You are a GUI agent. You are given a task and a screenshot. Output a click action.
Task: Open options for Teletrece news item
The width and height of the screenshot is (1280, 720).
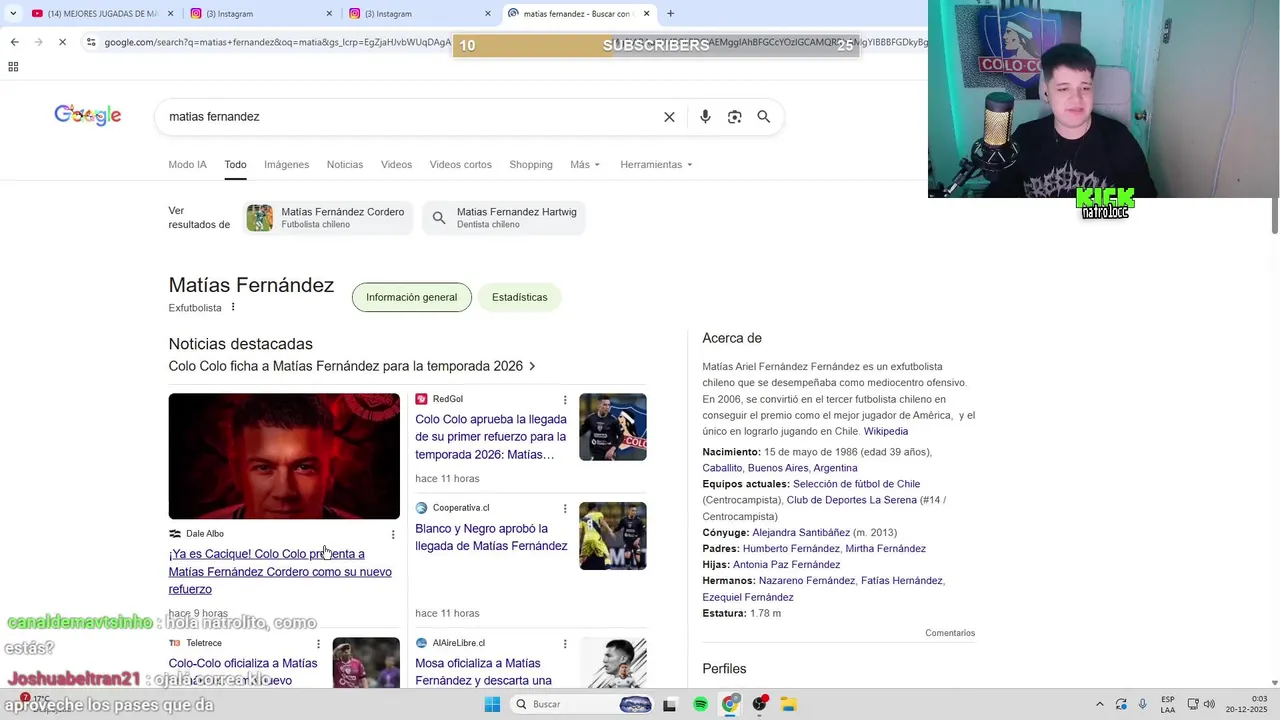[x=319, y=644]
